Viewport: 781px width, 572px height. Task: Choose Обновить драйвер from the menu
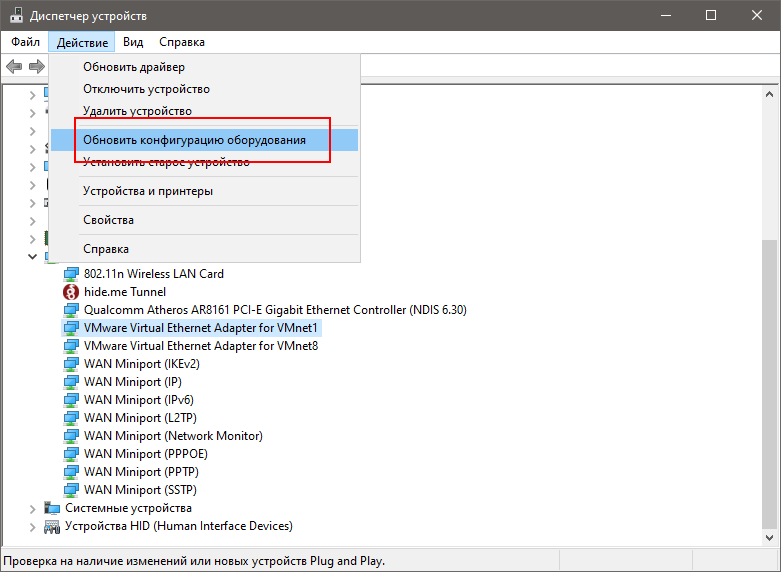coord(204,67)
